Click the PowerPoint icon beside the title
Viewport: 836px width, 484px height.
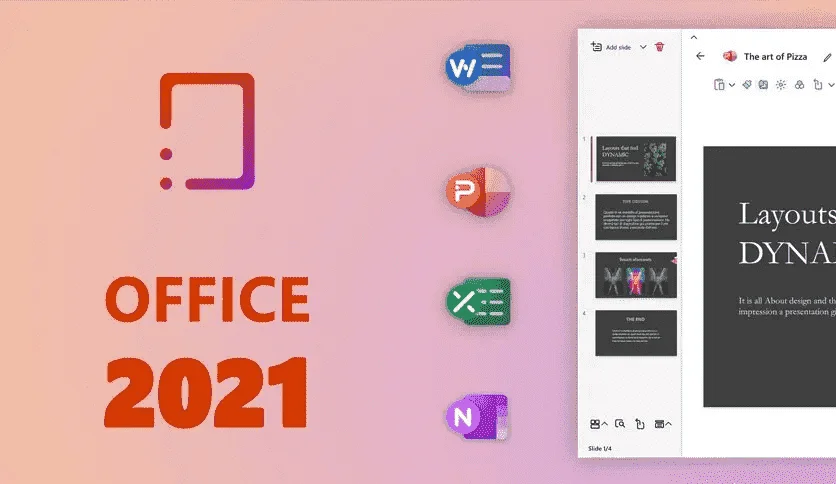point(729,56)
